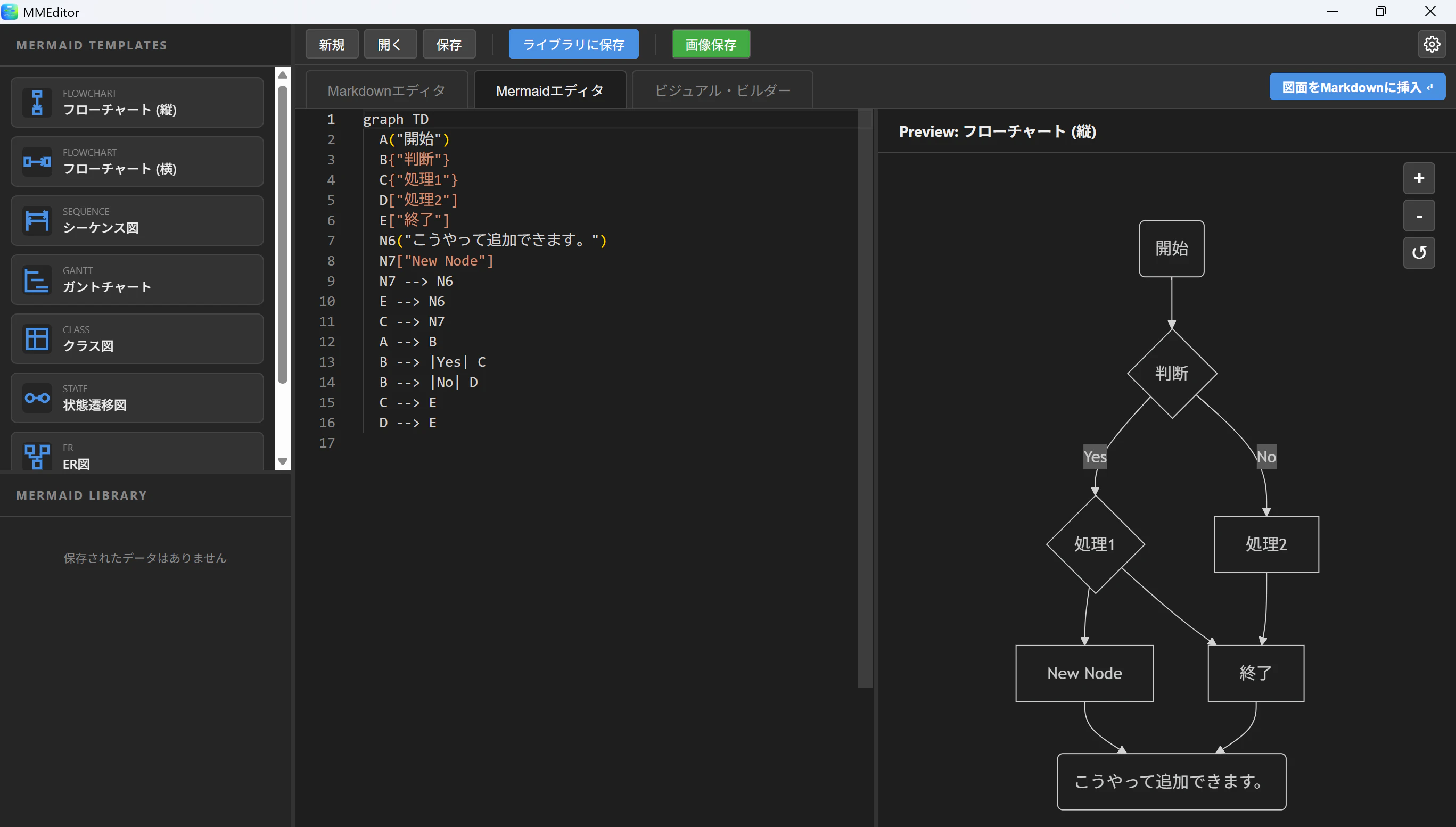
Task: Click code line 'graph TD'
Action: click(396, 119)
